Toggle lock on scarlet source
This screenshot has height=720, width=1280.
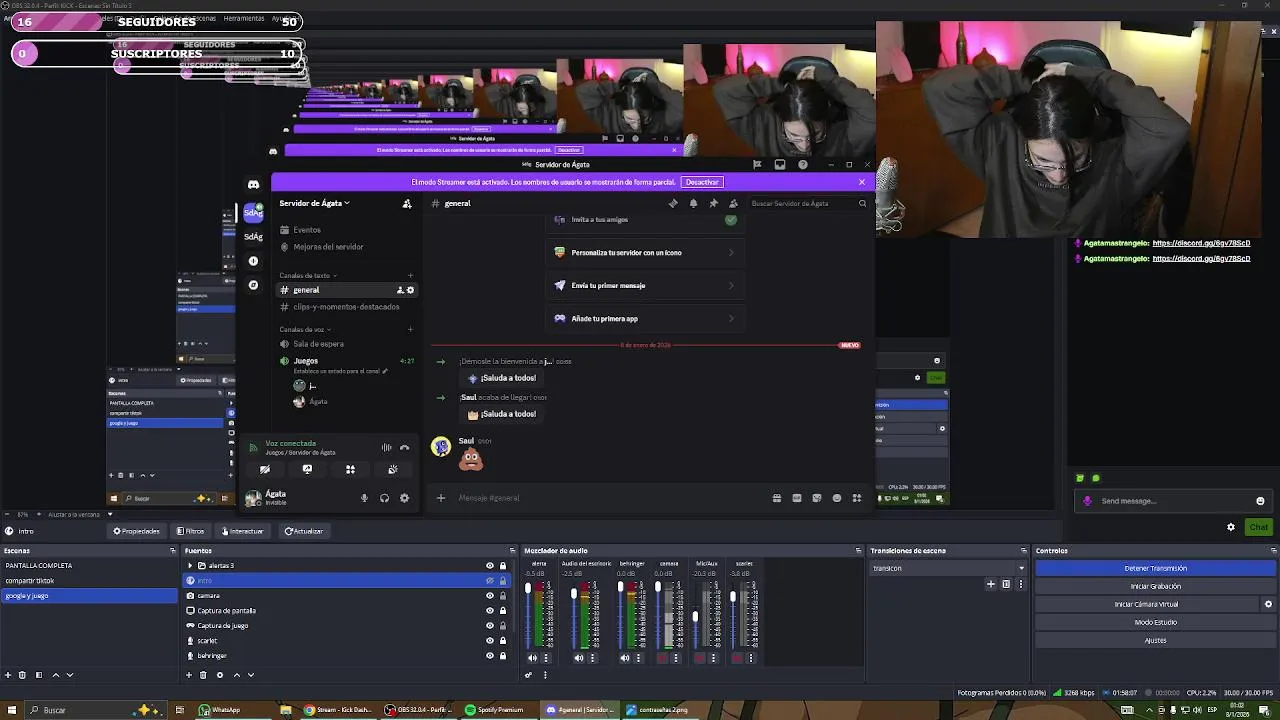click(x=503, y=641)
